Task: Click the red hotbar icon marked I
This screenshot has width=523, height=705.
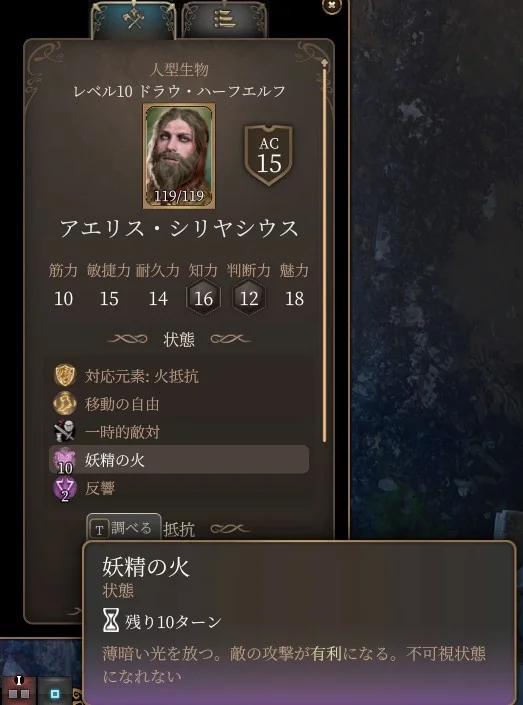Action: coord(19,688)
